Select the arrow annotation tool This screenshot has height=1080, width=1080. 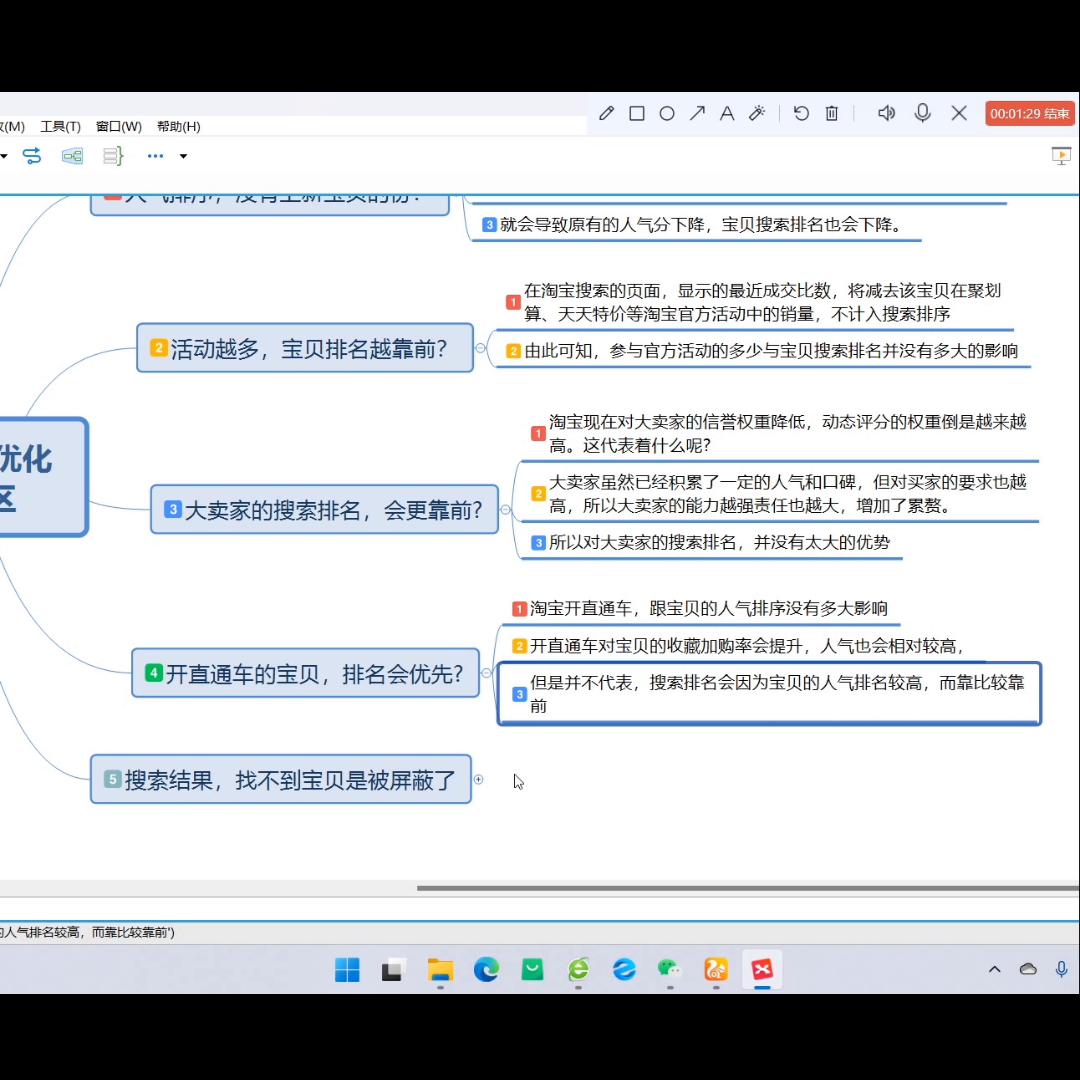pos(697,113)
